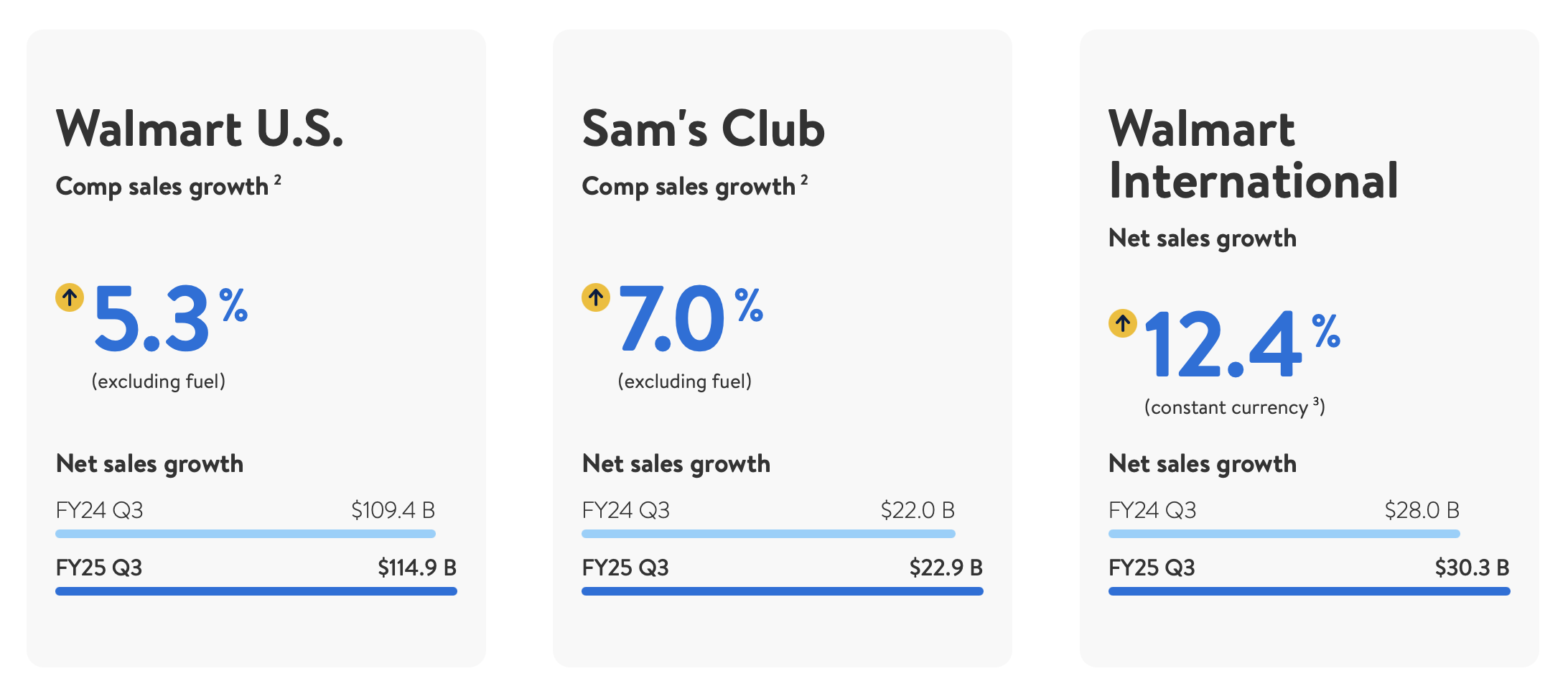This screenshot has height=694, width=1568.
Task: Click the Walmart U.S. heading
Action: pos(200,129)
